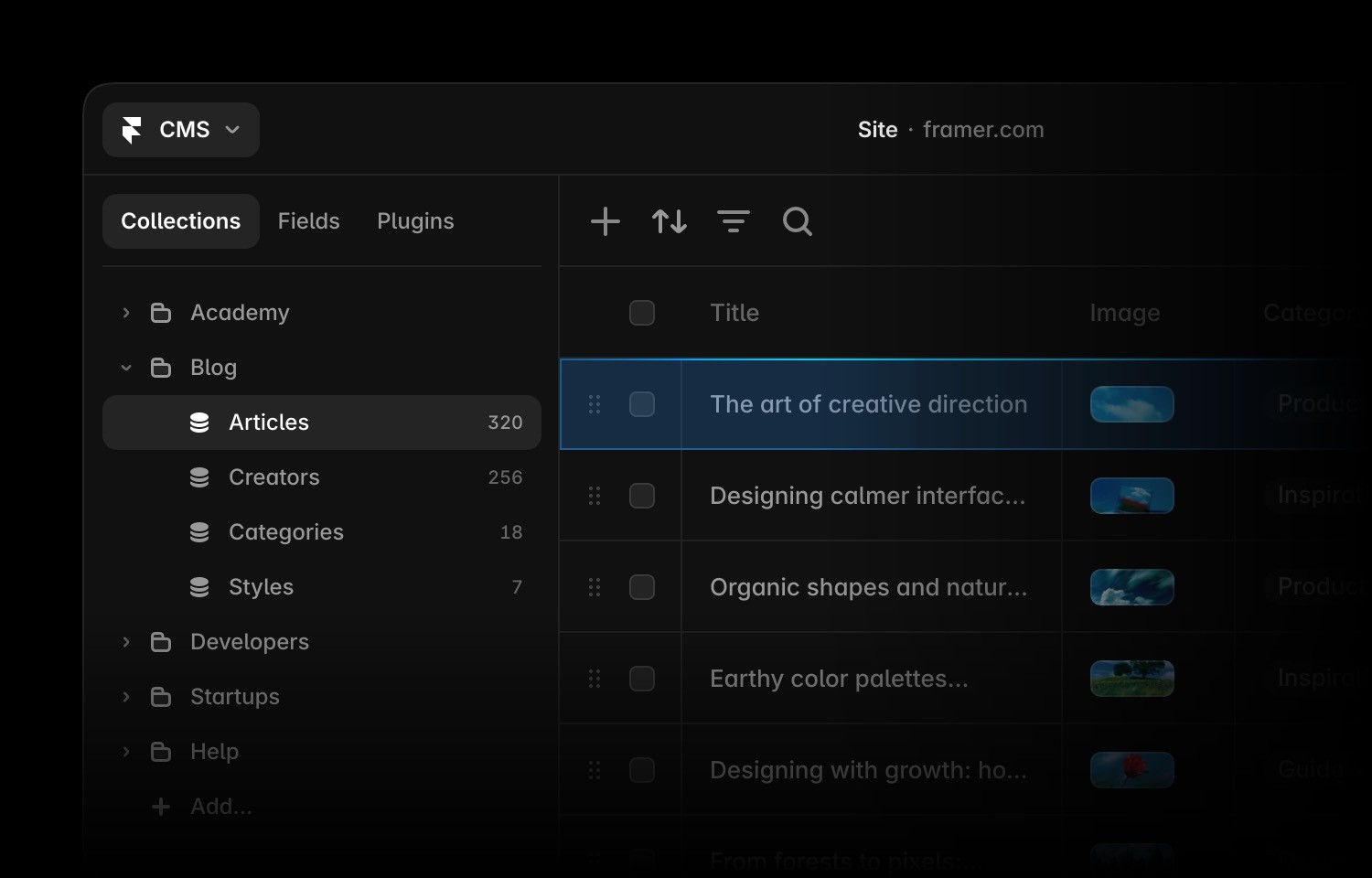Image resolution: width=1372 pixels, height=878 pixels.
Task: Click the Creators count 256
Action: click(505, 477)
